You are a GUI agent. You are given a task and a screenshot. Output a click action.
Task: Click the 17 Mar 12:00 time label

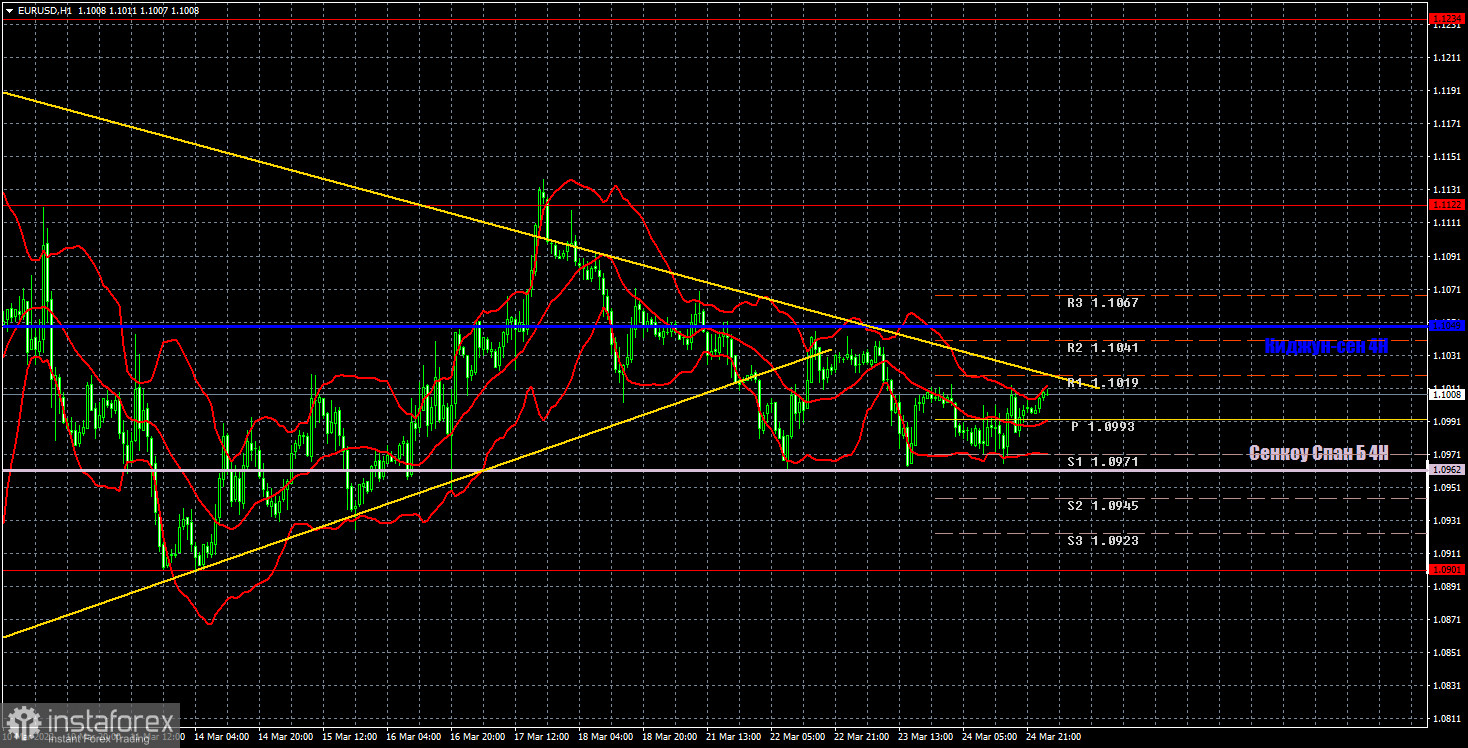[540, 737]
